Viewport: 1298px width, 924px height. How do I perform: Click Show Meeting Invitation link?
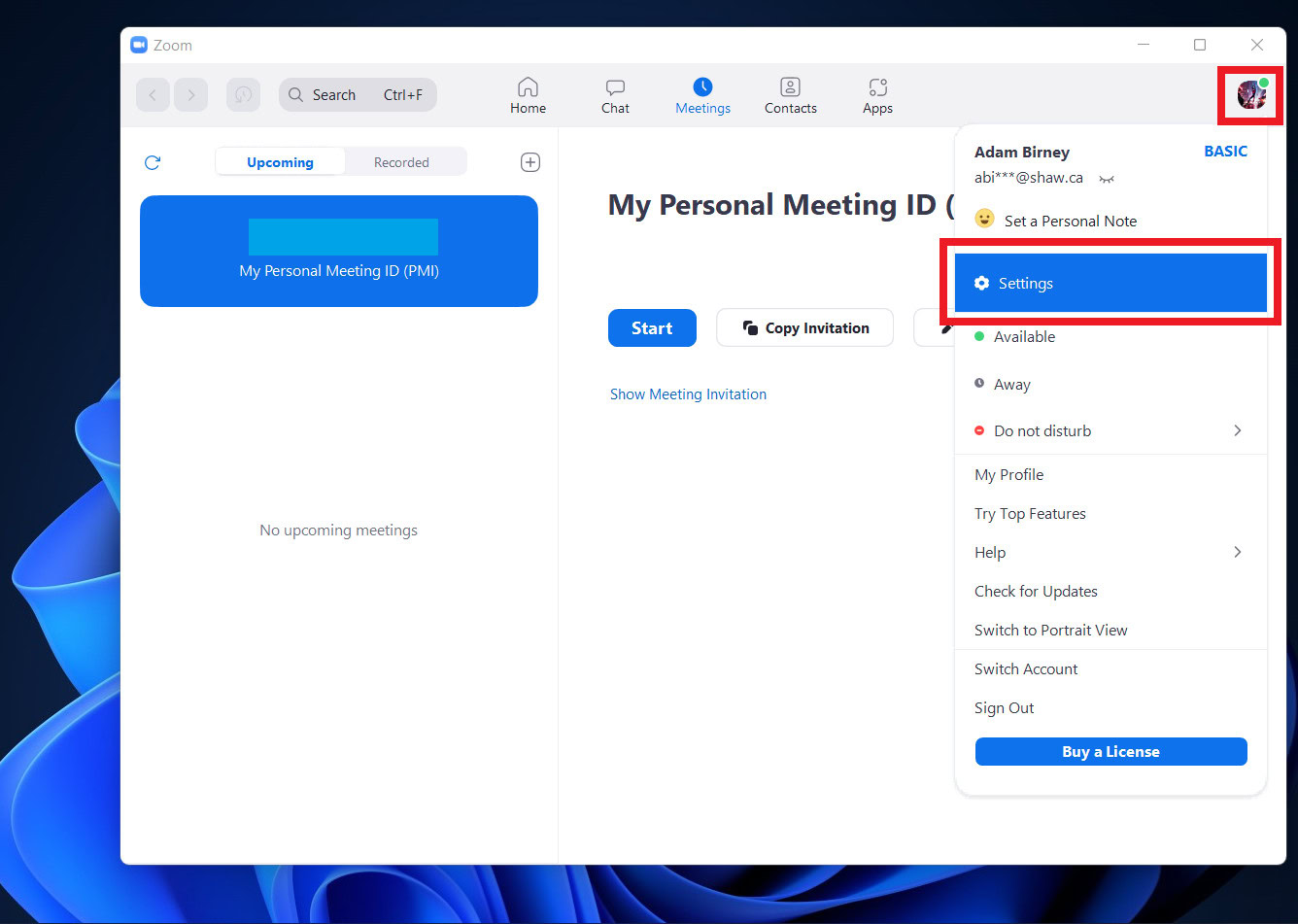coord(688,394)
